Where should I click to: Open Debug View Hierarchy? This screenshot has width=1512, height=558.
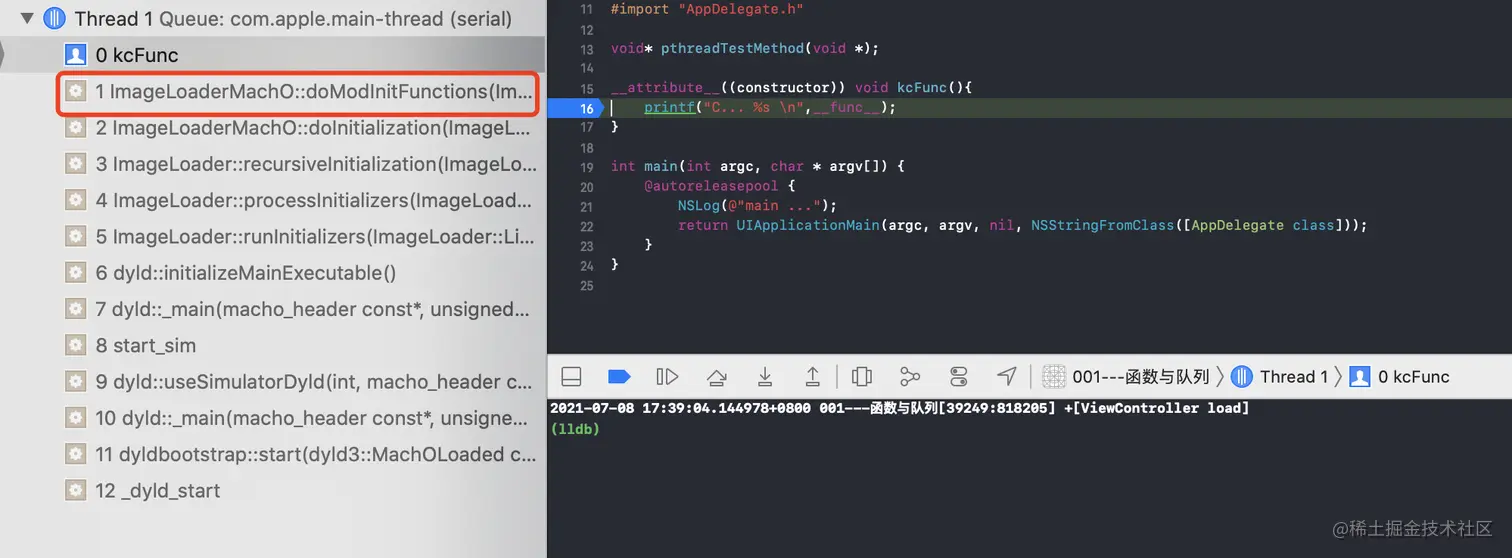(x=861, y=376)
